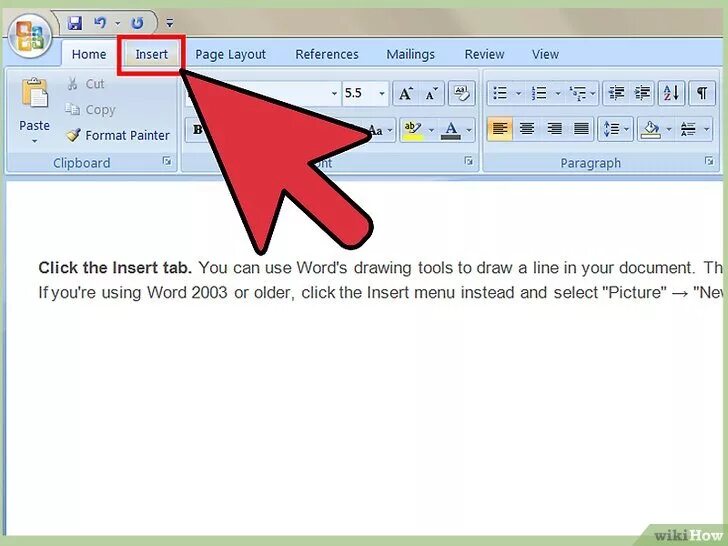
Task: Activate Format Painter
Action: click(x=118, y=135)
